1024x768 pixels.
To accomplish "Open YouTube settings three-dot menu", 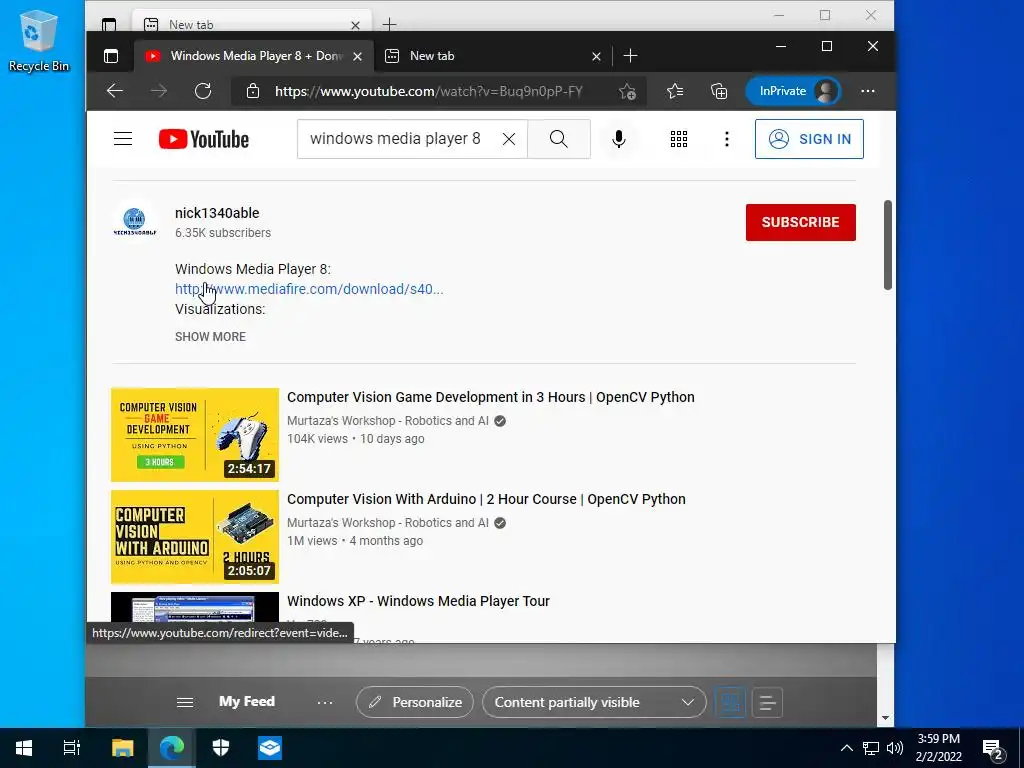I will click(726, 138).
